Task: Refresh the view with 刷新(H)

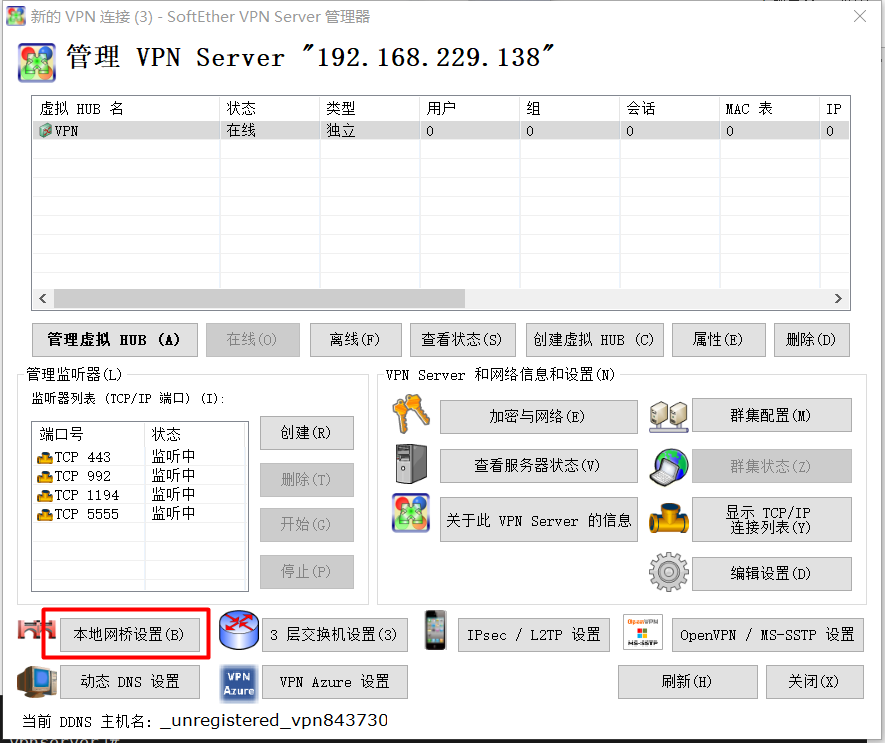Action: pos(687,681)
